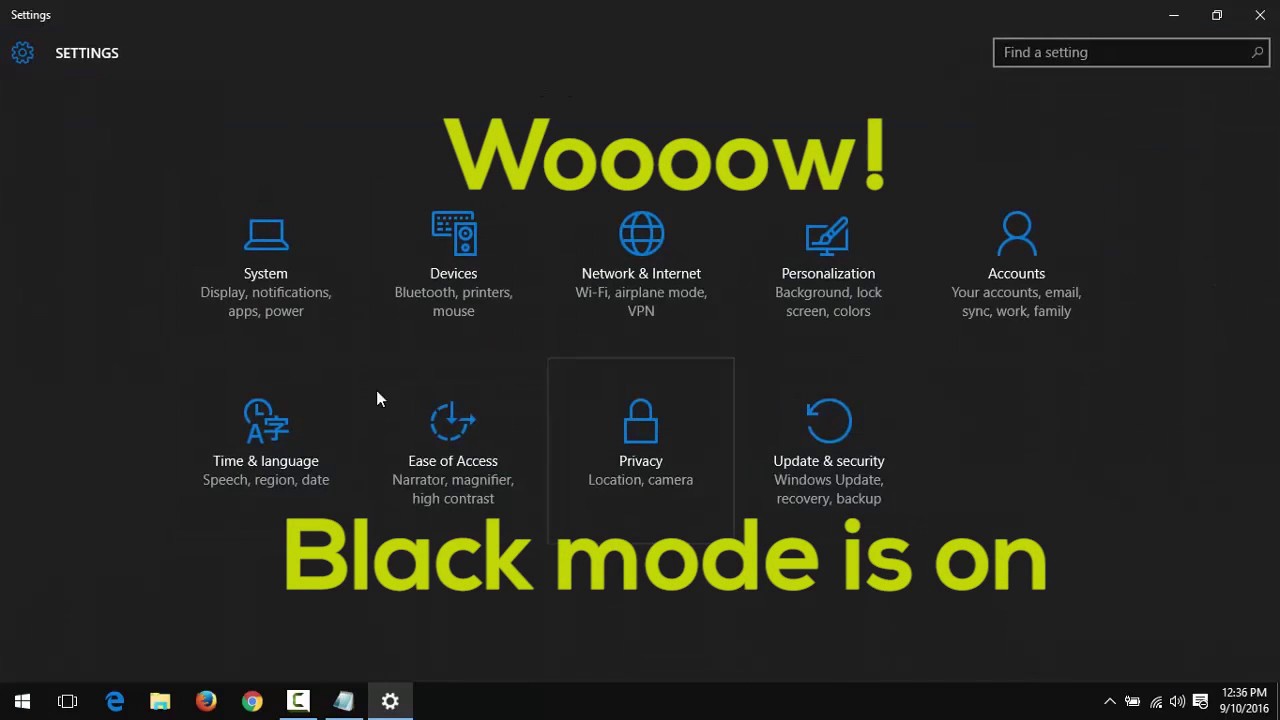Image resolution: width=1280 pixels, height=720 pixels.
Task: Launch Chrome from the taskbar
Action: click(x=251, y=701)
